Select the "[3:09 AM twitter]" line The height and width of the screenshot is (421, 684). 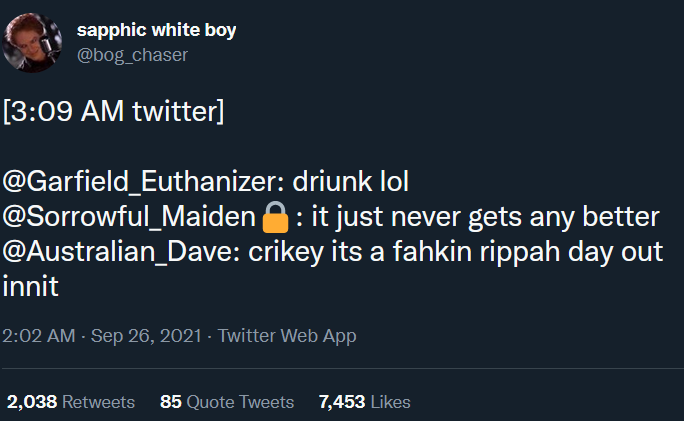click(114, 109)
